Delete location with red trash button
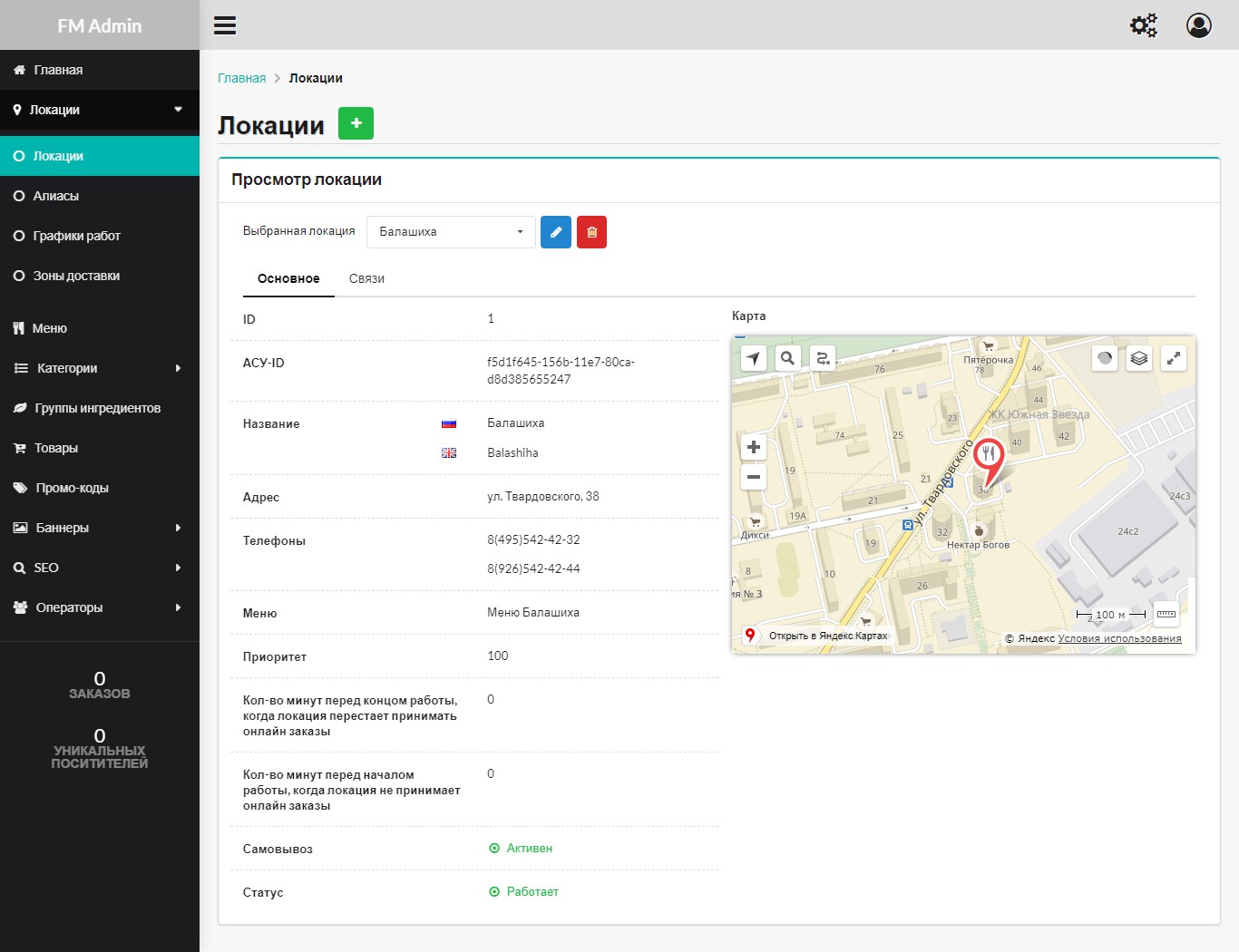 (x=591, y=232)
